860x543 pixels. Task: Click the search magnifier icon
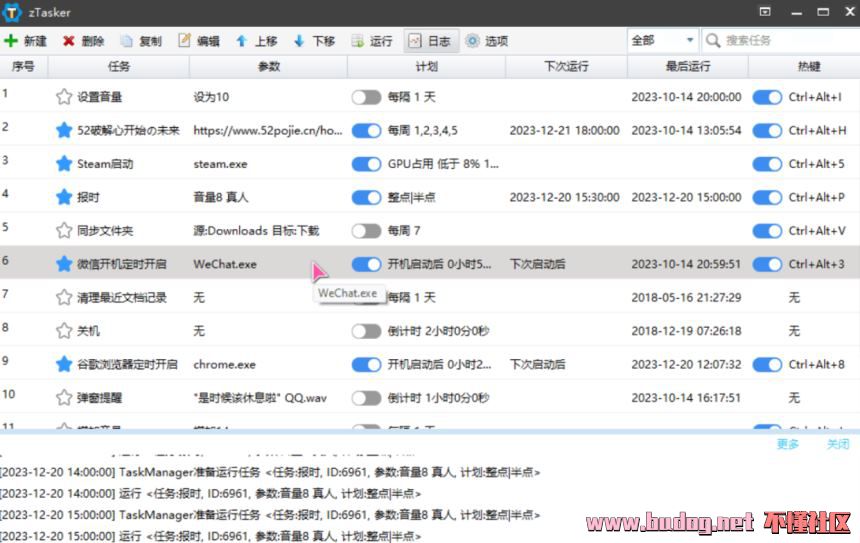713,41
